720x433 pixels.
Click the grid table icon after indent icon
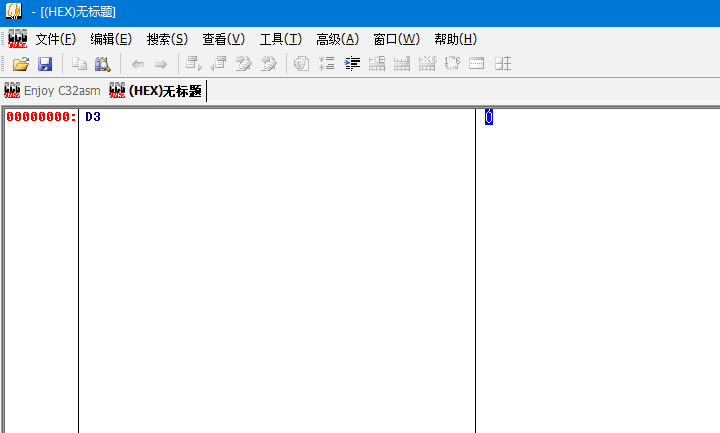click(x=377, y=63)
